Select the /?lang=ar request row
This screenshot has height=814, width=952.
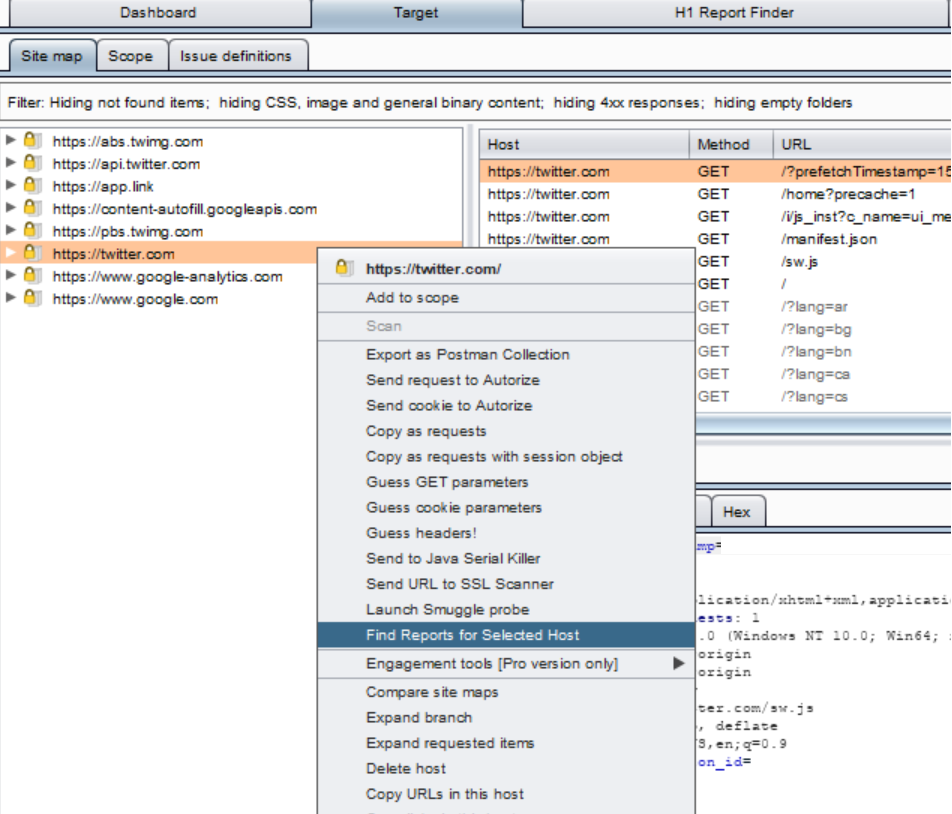(823, 307)
